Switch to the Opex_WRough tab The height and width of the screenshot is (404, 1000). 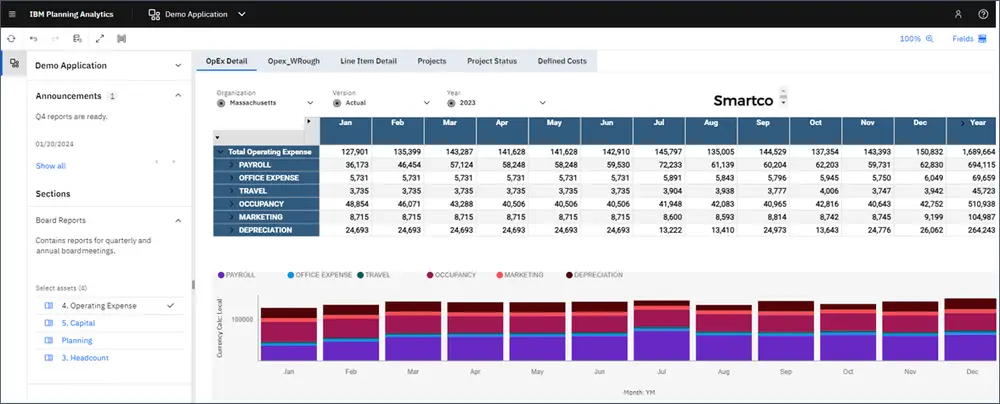click(293, 61)
